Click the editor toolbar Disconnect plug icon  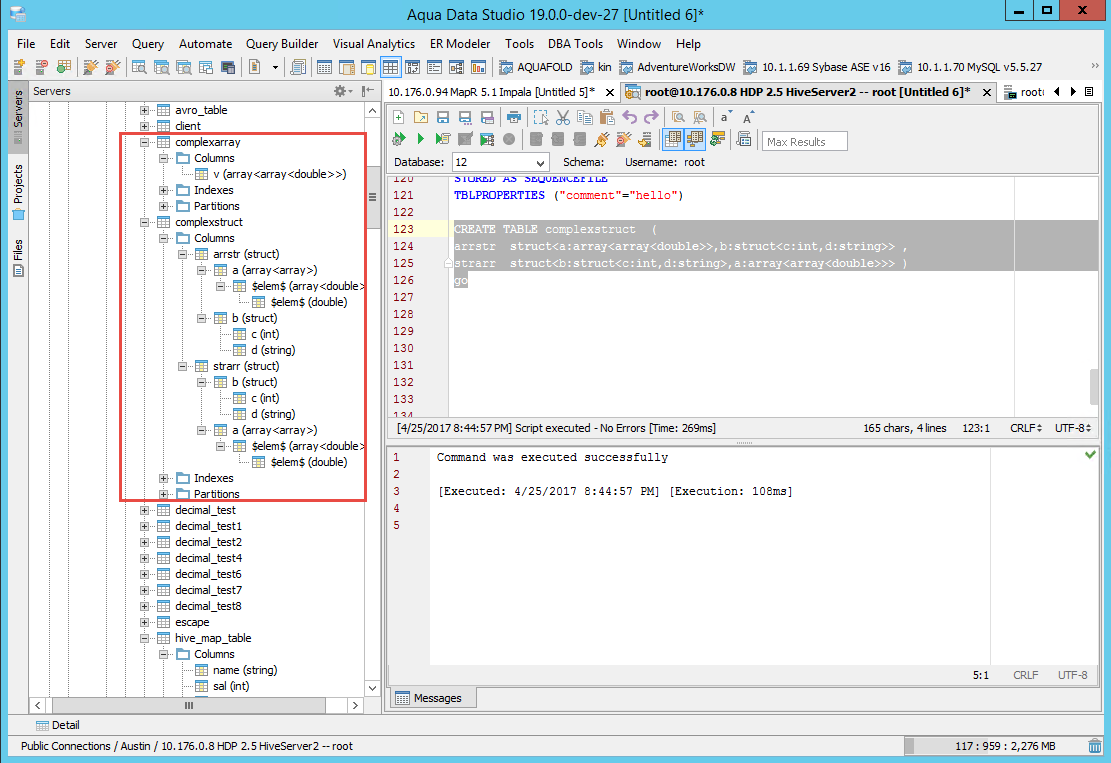(624, 139)
